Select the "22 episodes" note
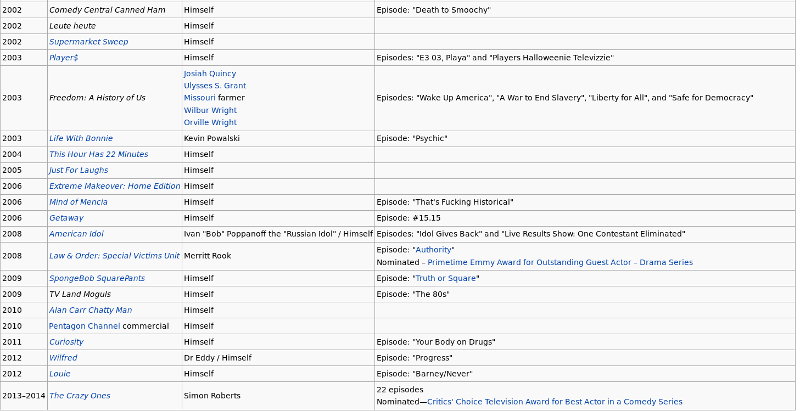Image resolution: width=800 pixels, height=411 pixels. click(x=400, y=390)
